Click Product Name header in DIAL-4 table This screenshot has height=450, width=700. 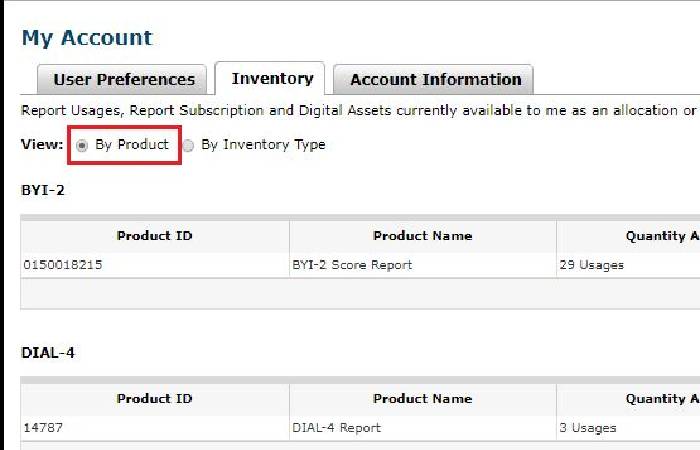pos(422,398)
